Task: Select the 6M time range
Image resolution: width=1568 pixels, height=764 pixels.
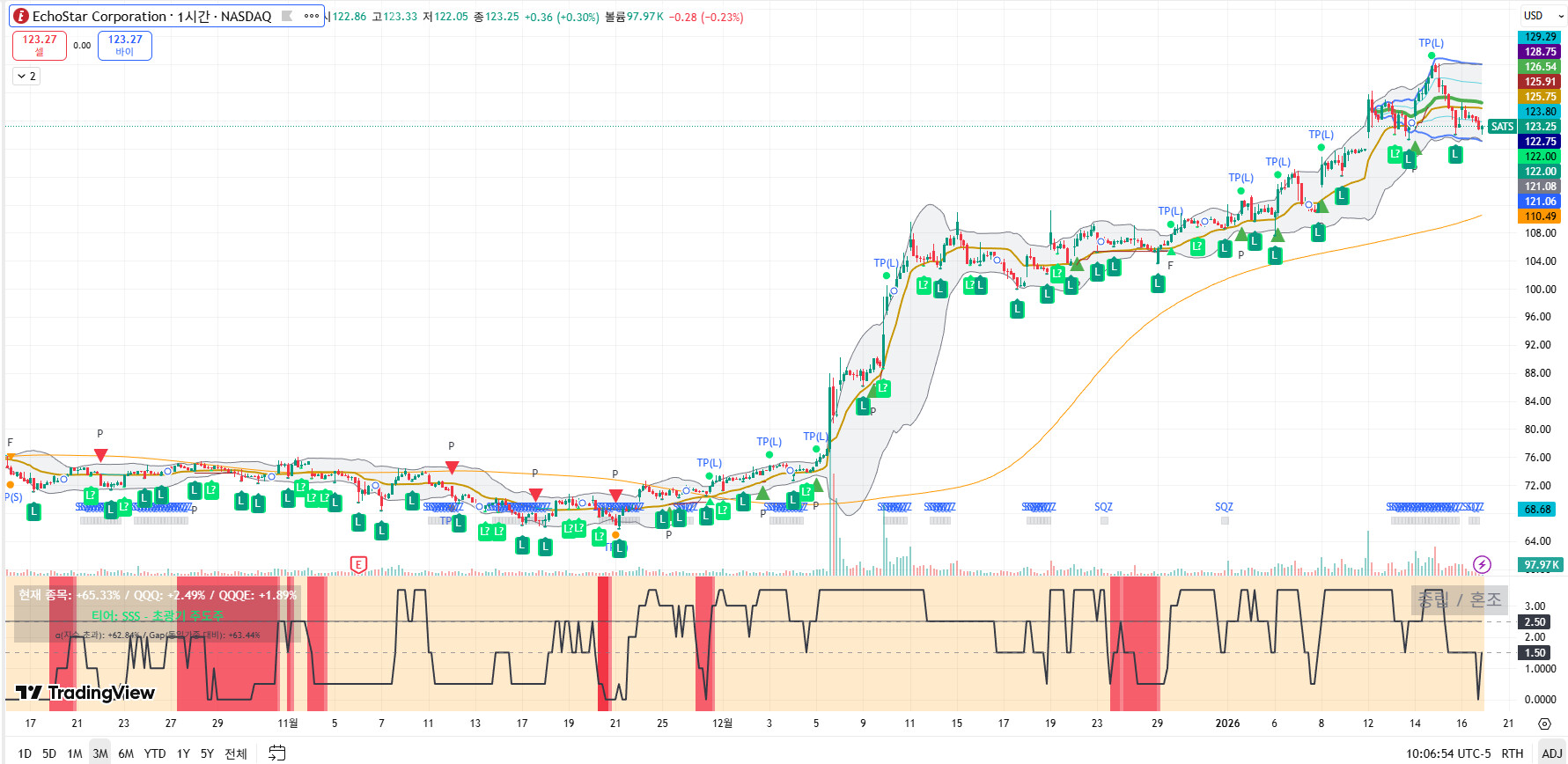Action: (126, 753)
